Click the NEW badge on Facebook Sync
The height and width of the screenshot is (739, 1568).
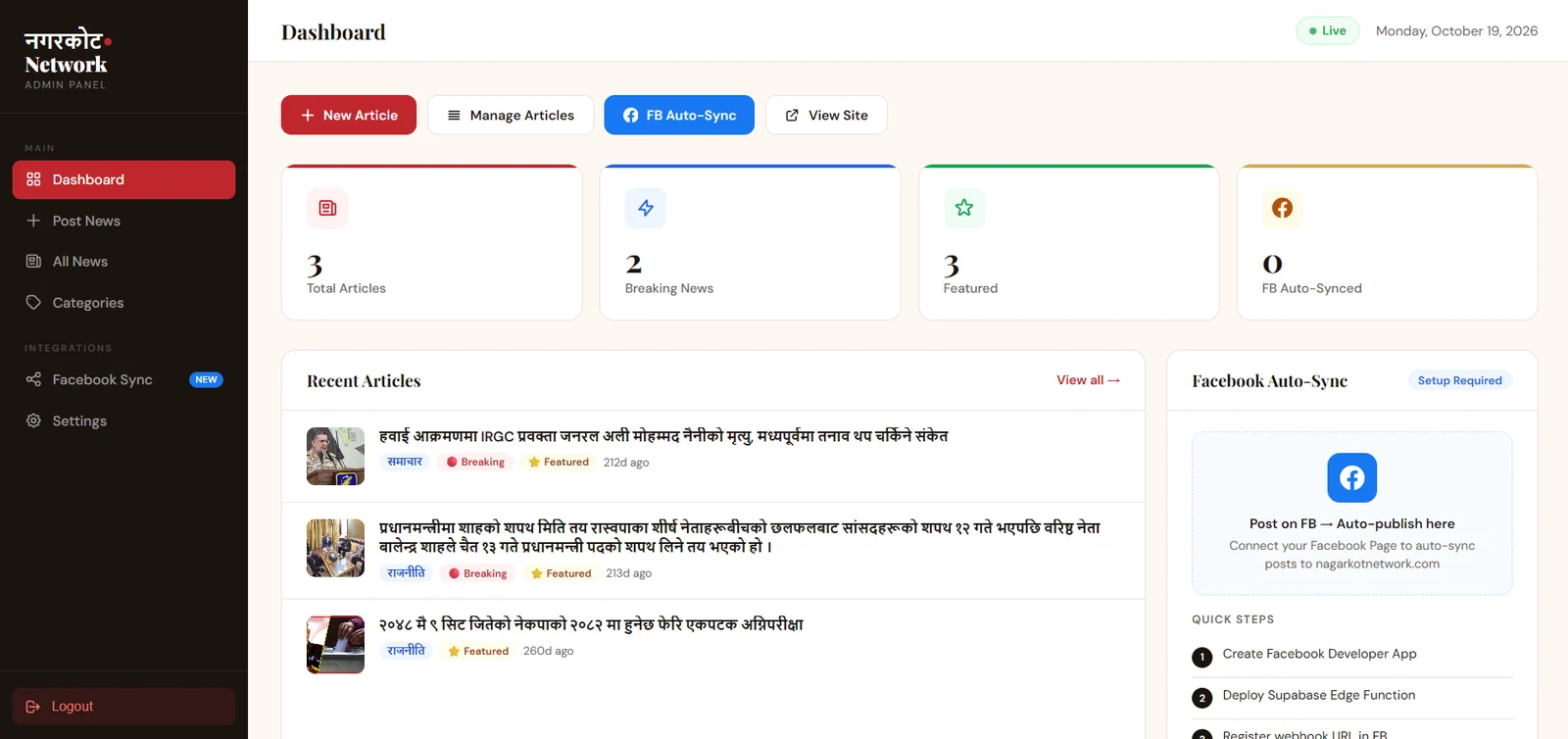pos(206,379)
